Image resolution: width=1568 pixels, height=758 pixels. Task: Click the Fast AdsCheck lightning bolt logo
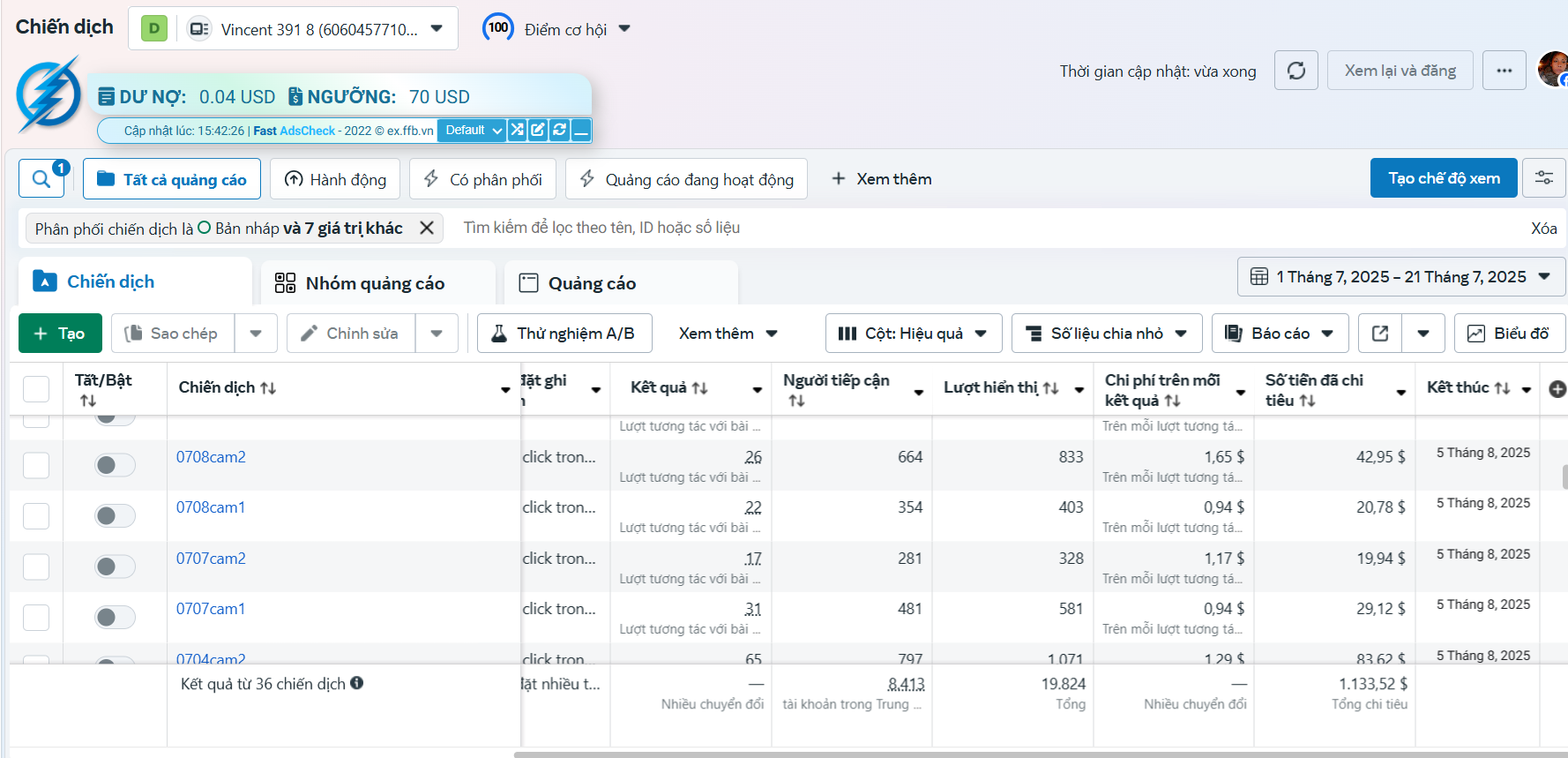(49, 94)
